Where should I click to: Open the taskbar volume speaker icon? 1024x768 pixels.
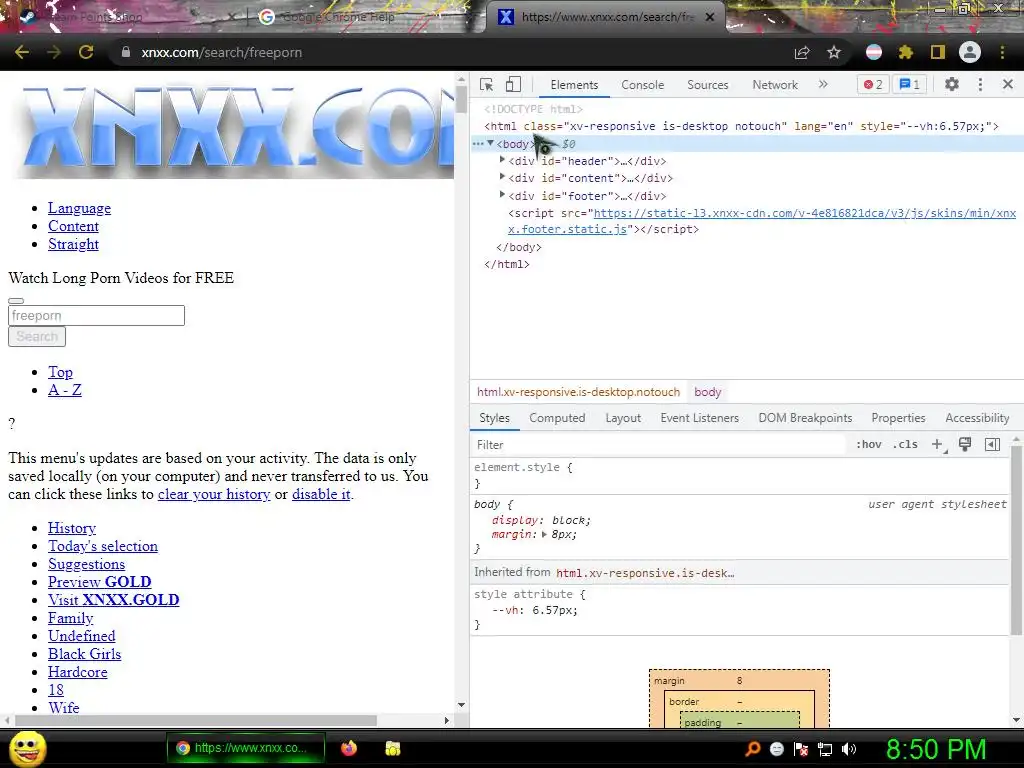pyautogui.click(x=849, y=749)
